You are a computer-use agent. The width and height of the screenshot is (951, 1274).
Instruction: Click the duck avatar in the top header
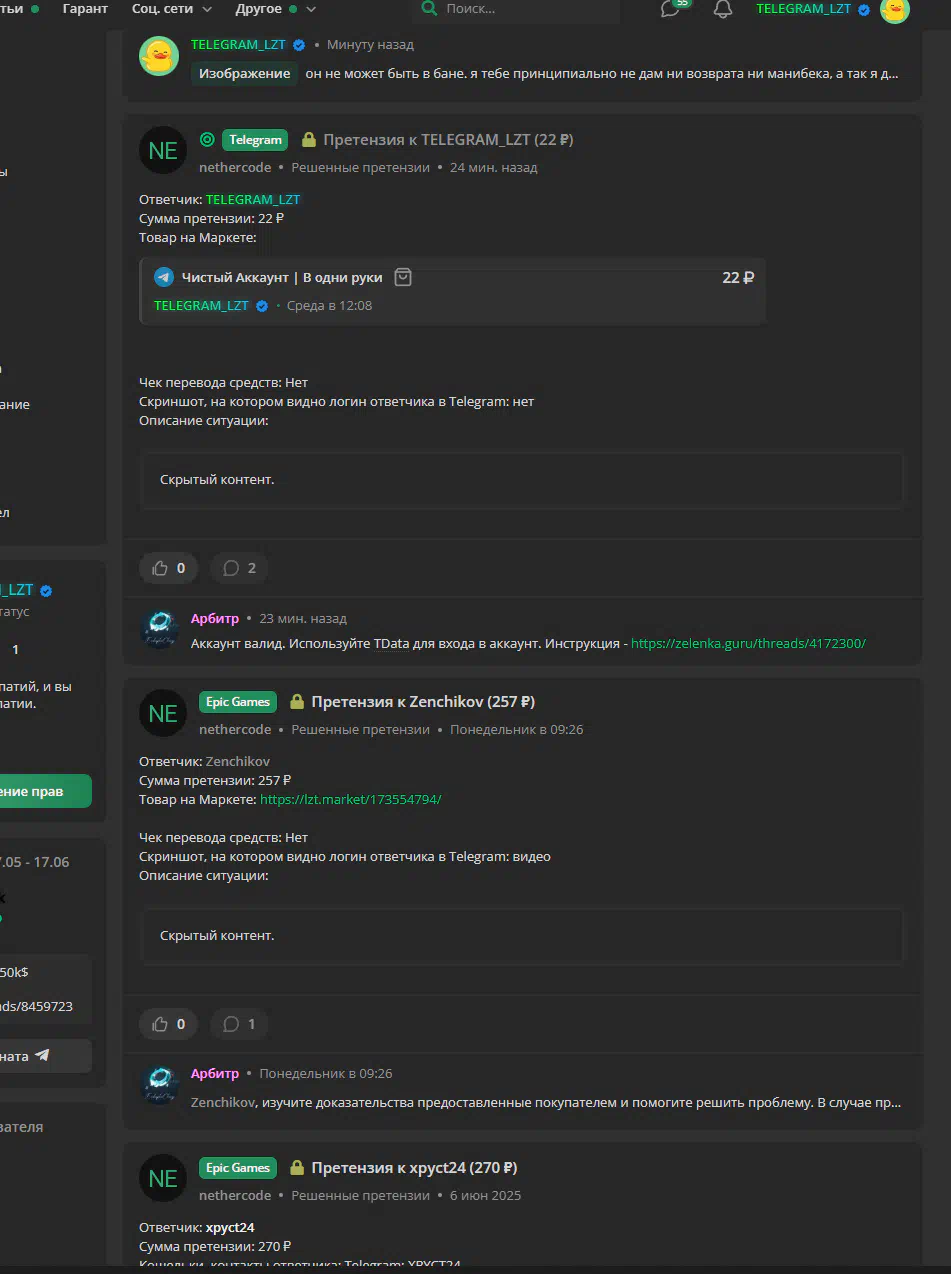click(894, 9)
